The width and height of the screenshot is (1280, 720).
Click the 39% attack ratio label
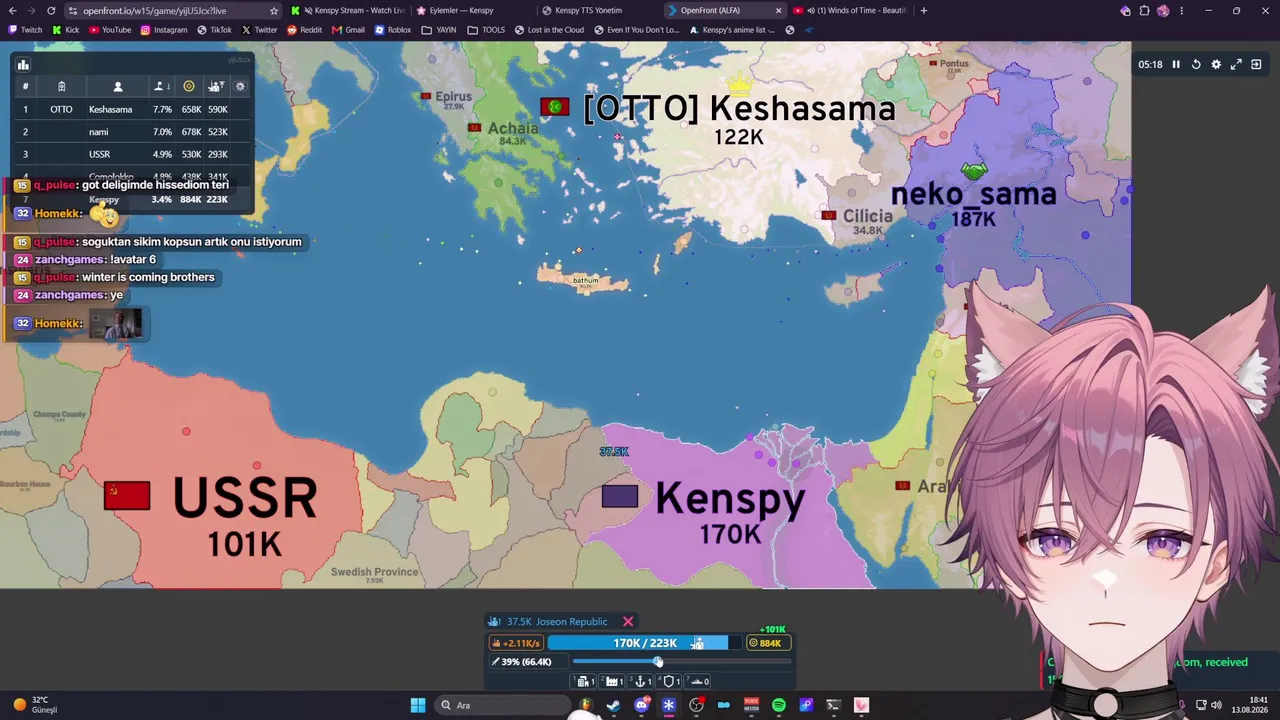(x=527, y=662)
